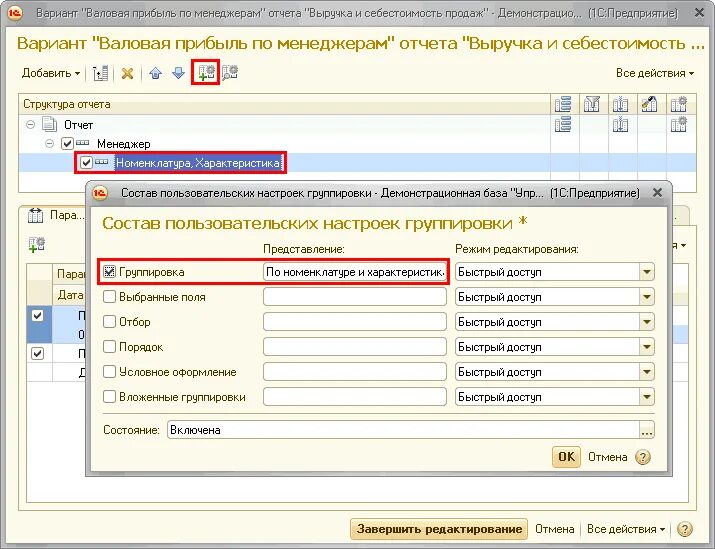
Task: Open user settings of element icon
Action: [206, 73]
